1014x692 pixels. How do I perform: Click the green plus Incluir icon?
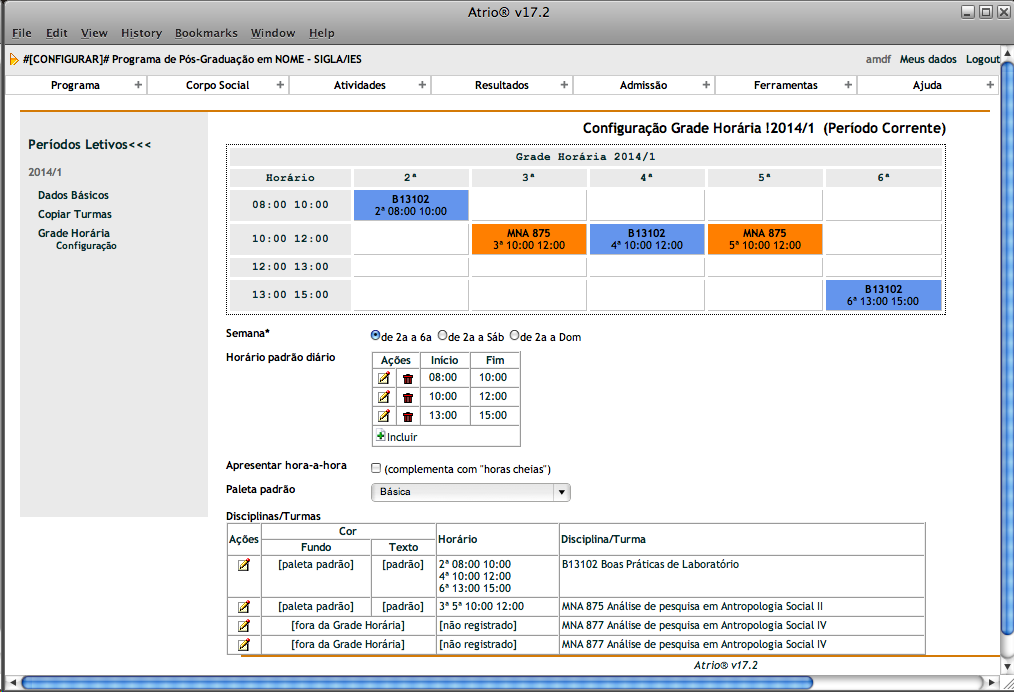[381, 436]
